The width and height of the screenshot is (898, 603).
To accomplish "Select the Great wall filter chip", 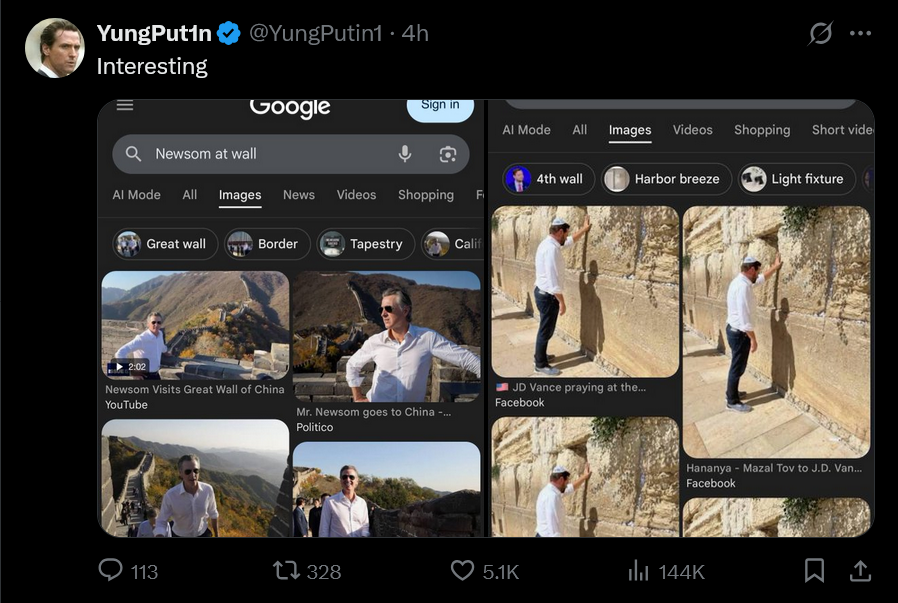I will tap(166, 244).
